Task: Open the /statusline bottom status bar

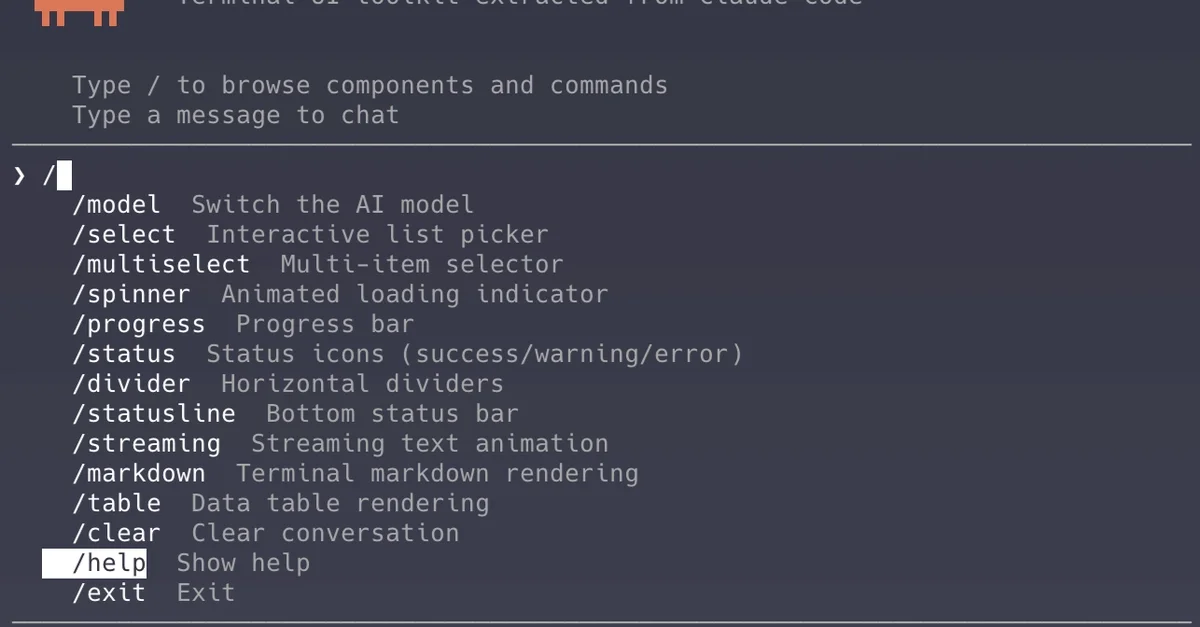Action: coord(154,413)
